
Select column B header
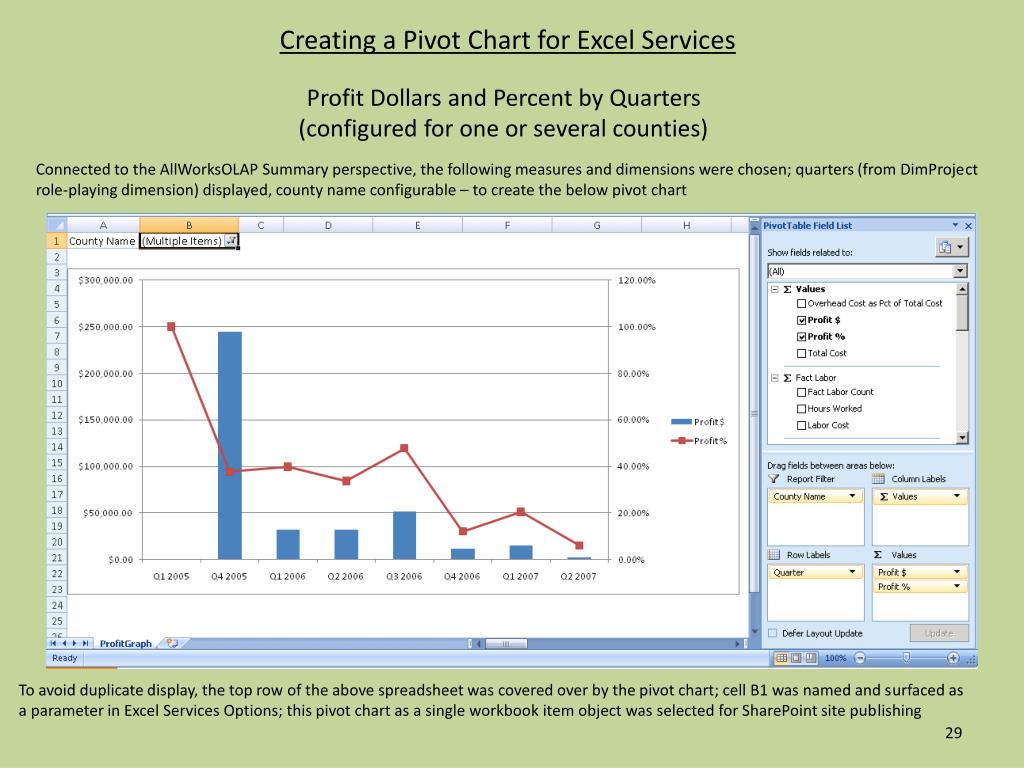tap(189, 225)
